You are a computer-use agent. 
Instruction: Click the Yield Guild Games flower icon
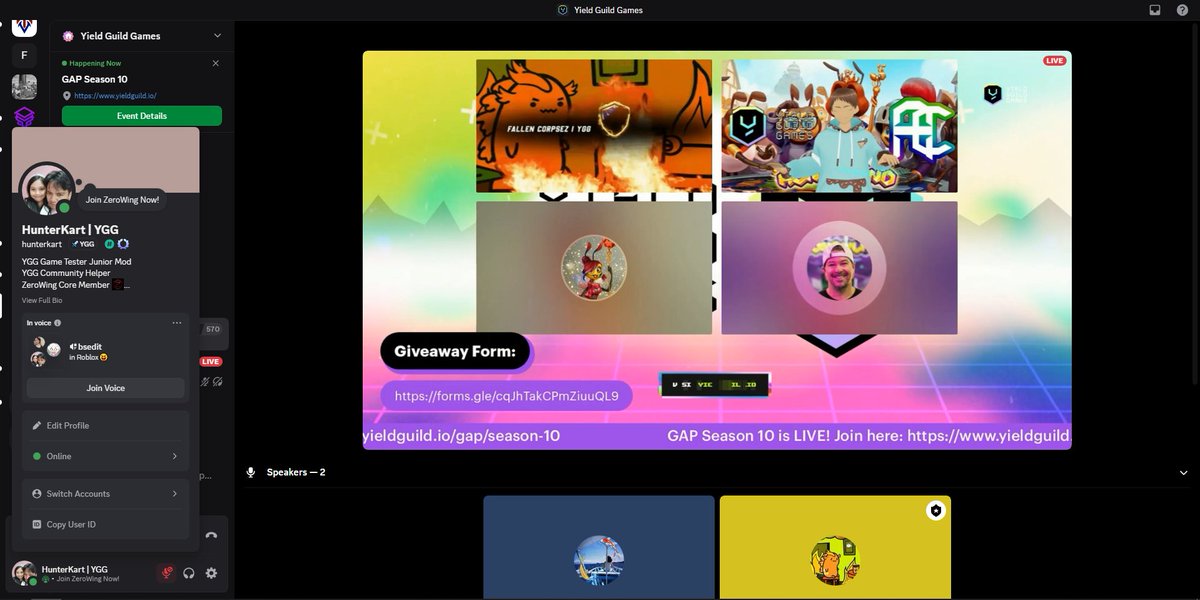click(68, 36)
